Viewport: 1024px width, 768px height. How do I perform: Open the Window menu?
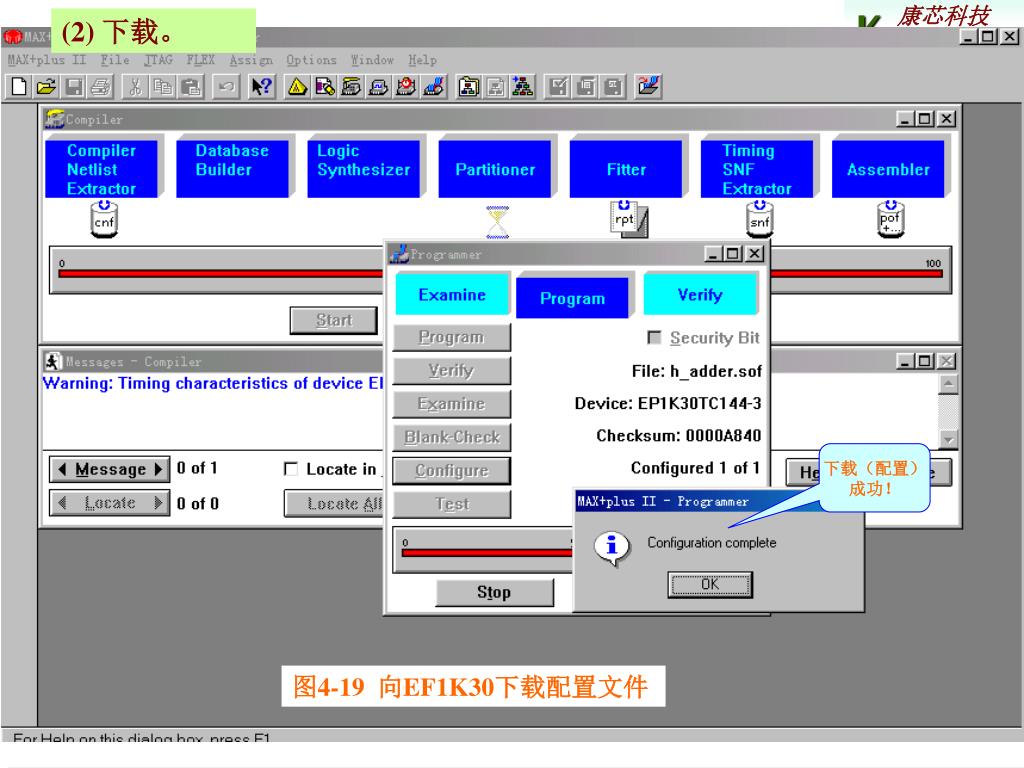(372, 60)
